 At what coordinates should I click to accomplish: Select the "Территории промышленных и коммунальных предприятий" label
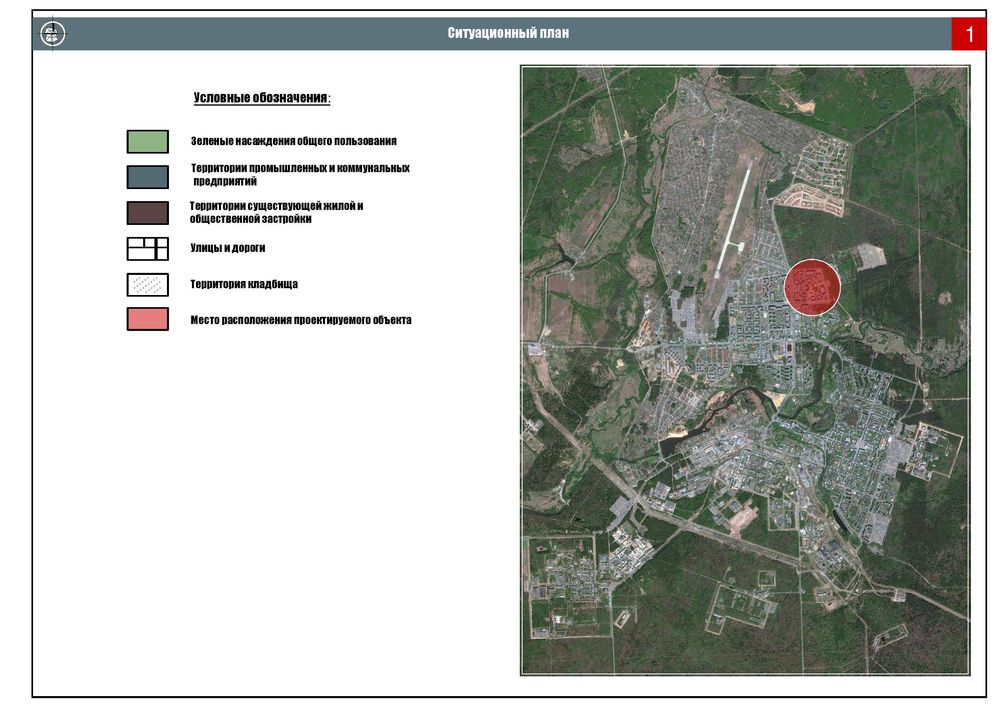coord(300,175)
